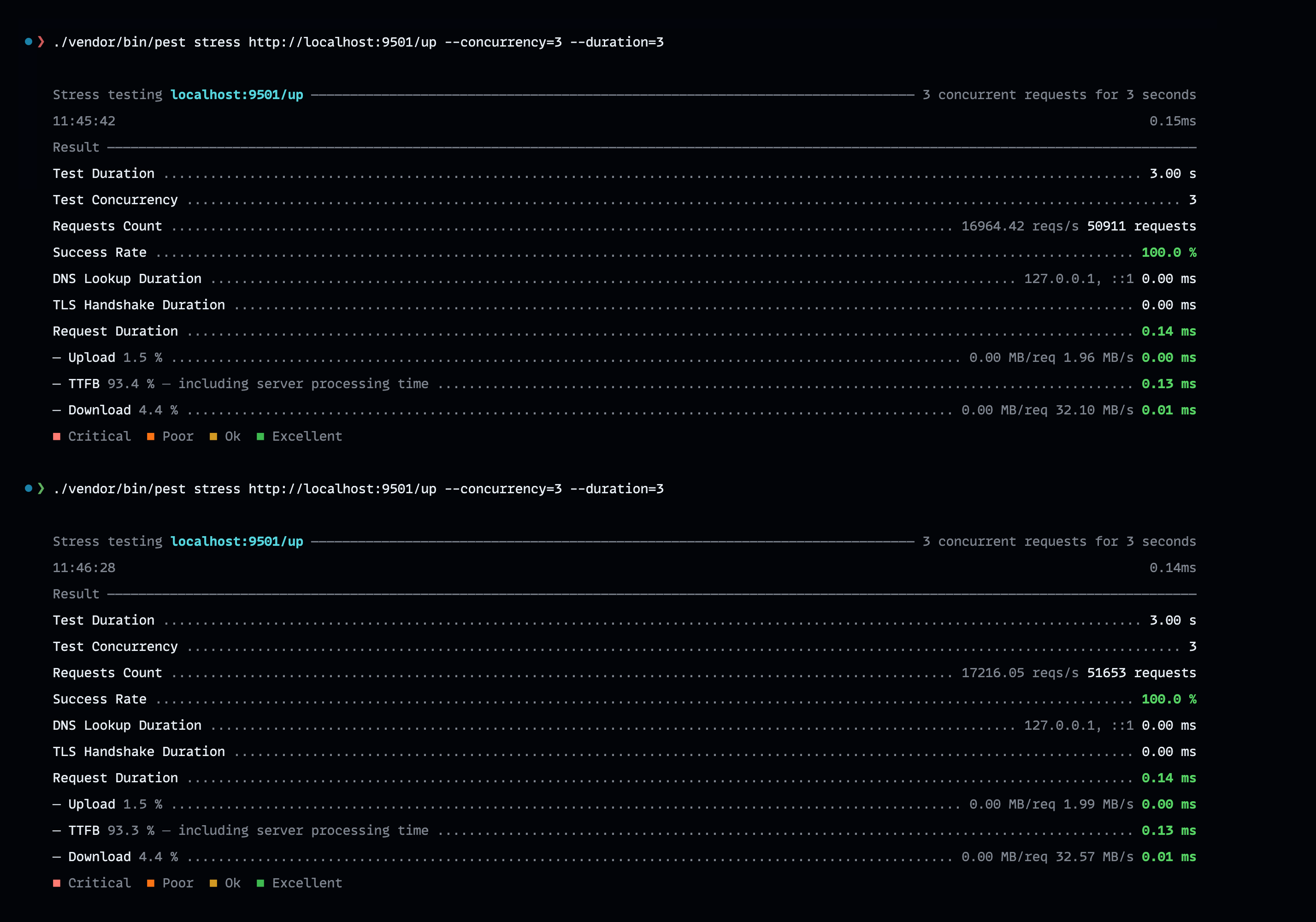Image resolution: width=1316 pixels, height=922 pixels.
Task: Click the blue dot beside the second pest command
Action: (28, 488)
